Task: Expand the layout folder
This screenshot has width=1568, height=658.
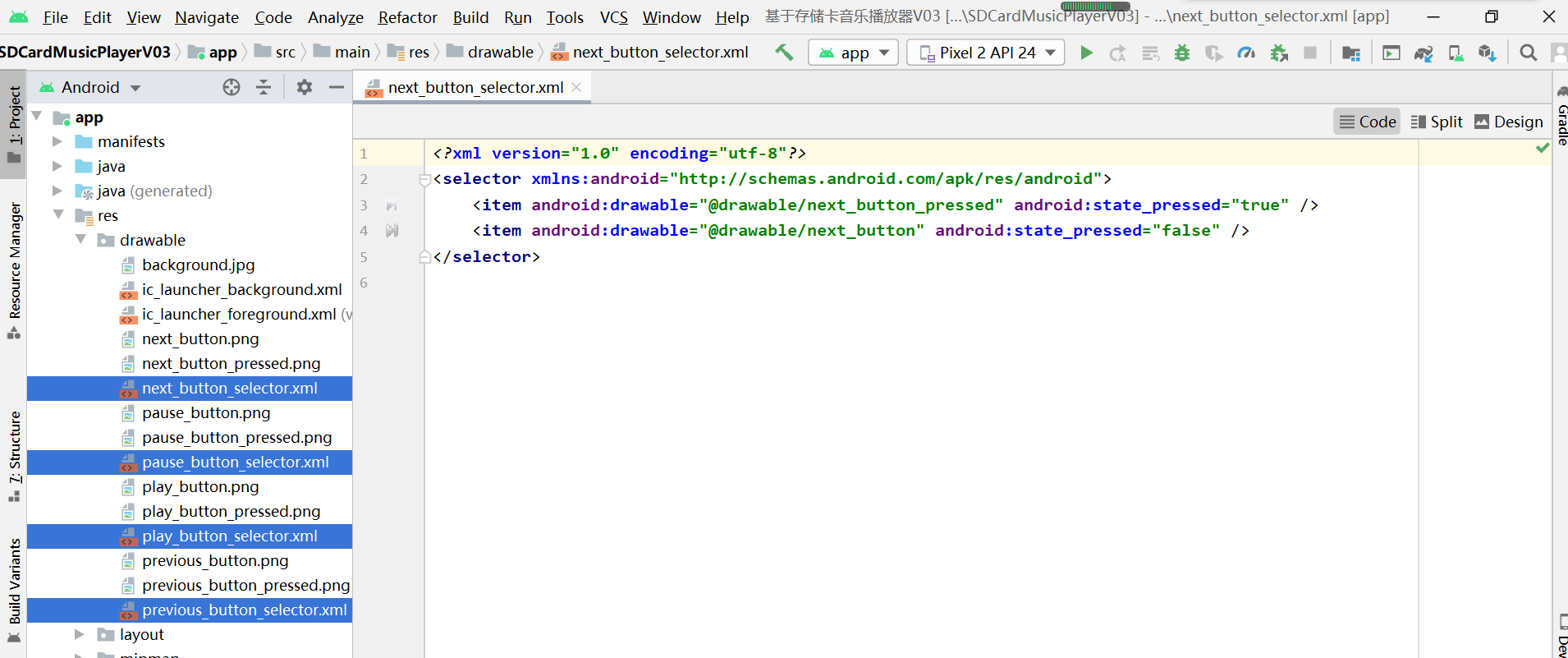Action: coord(80,634)
